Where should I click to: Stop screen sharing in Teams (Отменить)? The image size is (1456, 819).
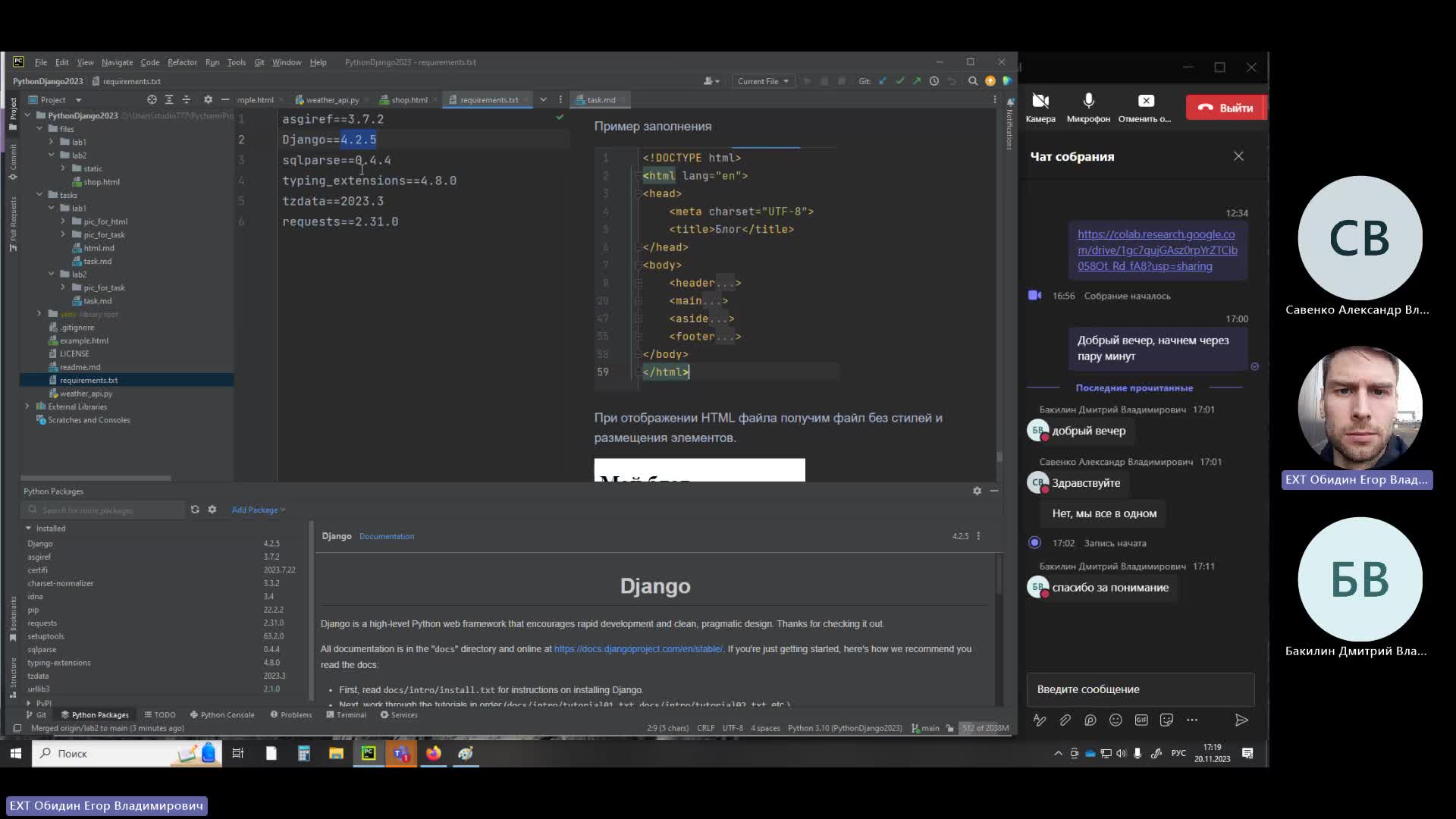point(1145,108)
